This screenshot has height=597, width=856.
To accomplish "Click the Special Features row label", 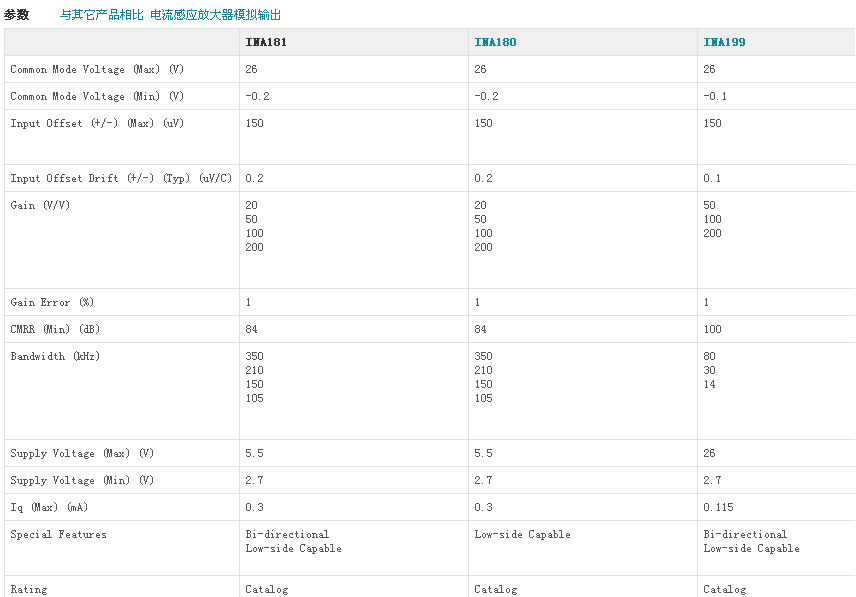I will coord(58,534).
